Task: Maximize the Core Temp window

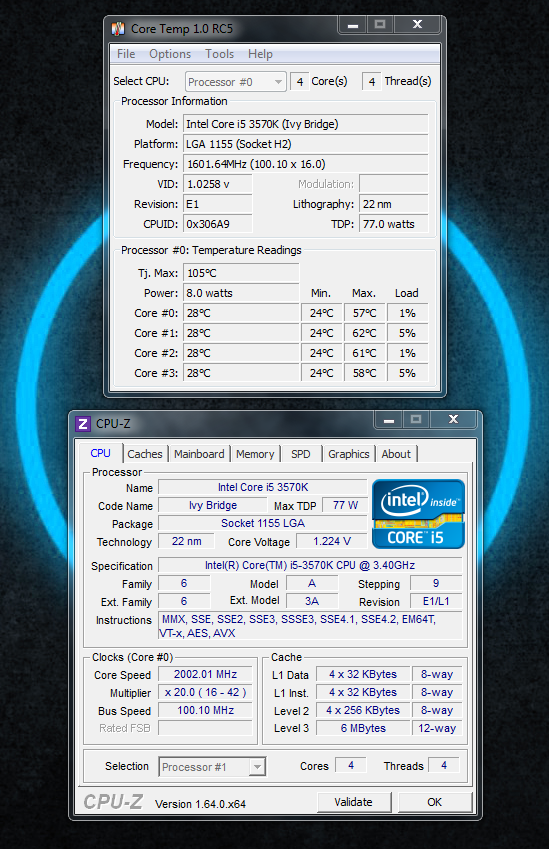Action: 380,24
